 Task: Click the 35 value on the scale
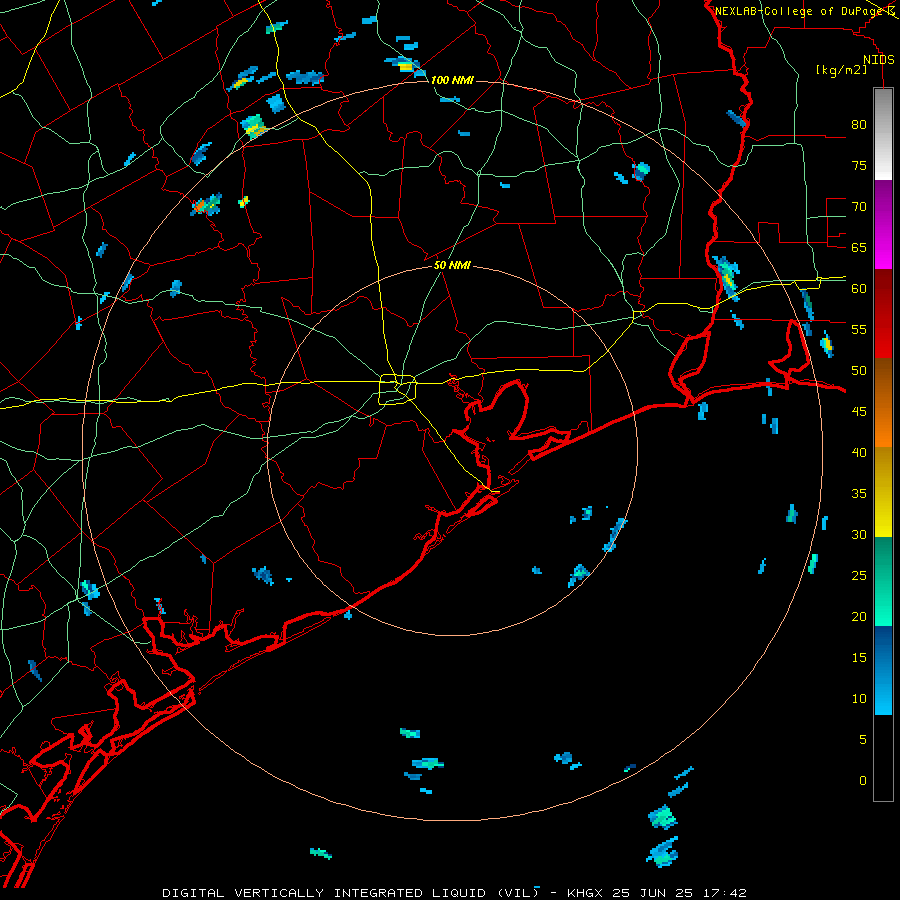point(859,494)
